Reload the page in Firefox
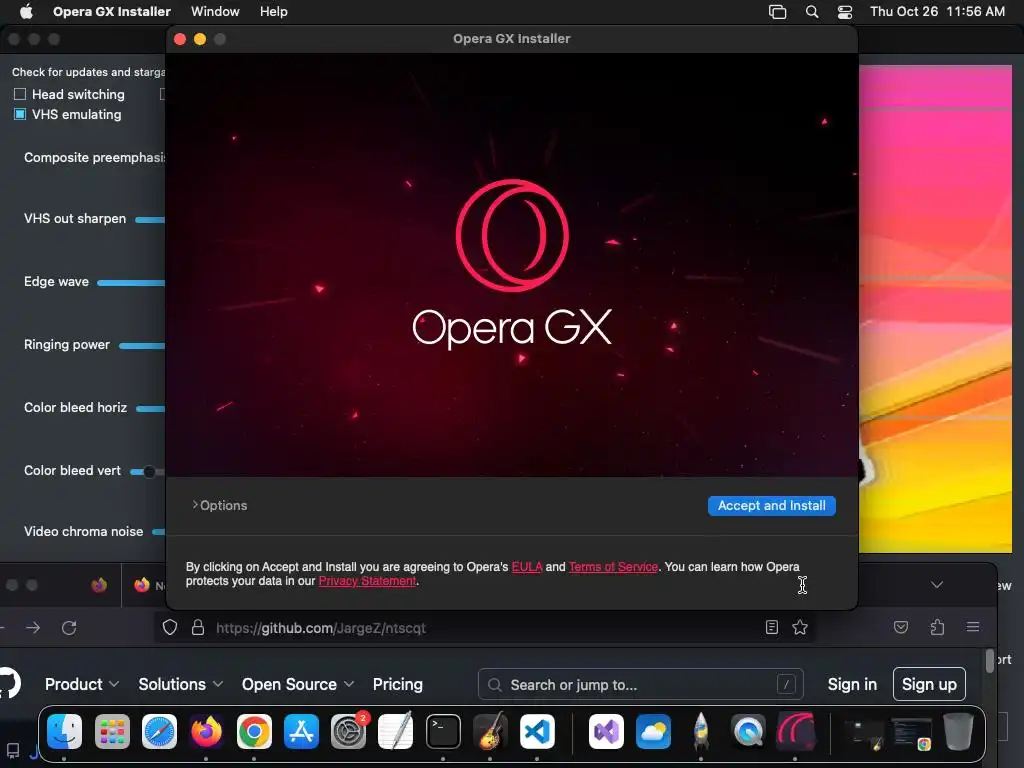The height and width of the screenshot is (768, 1024). 69,628
